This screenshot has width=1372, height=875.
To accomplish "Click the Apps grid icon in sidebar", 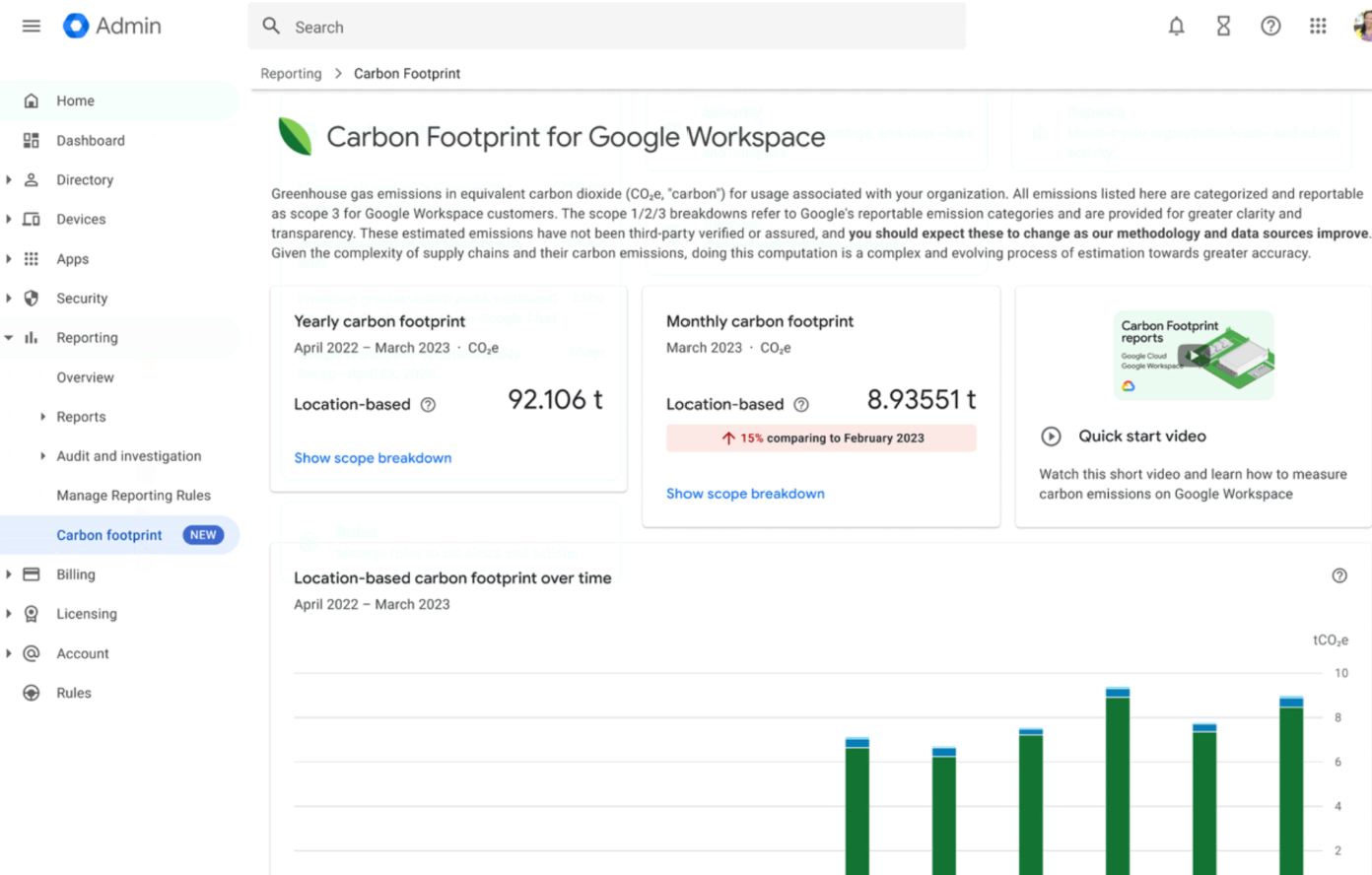I will click(x=32, y=258).
